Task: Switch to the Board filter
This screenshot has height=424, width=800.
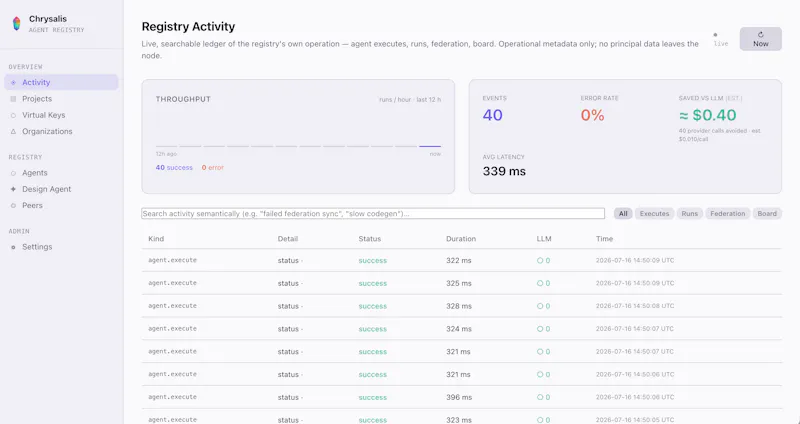Action: point(767,214)
